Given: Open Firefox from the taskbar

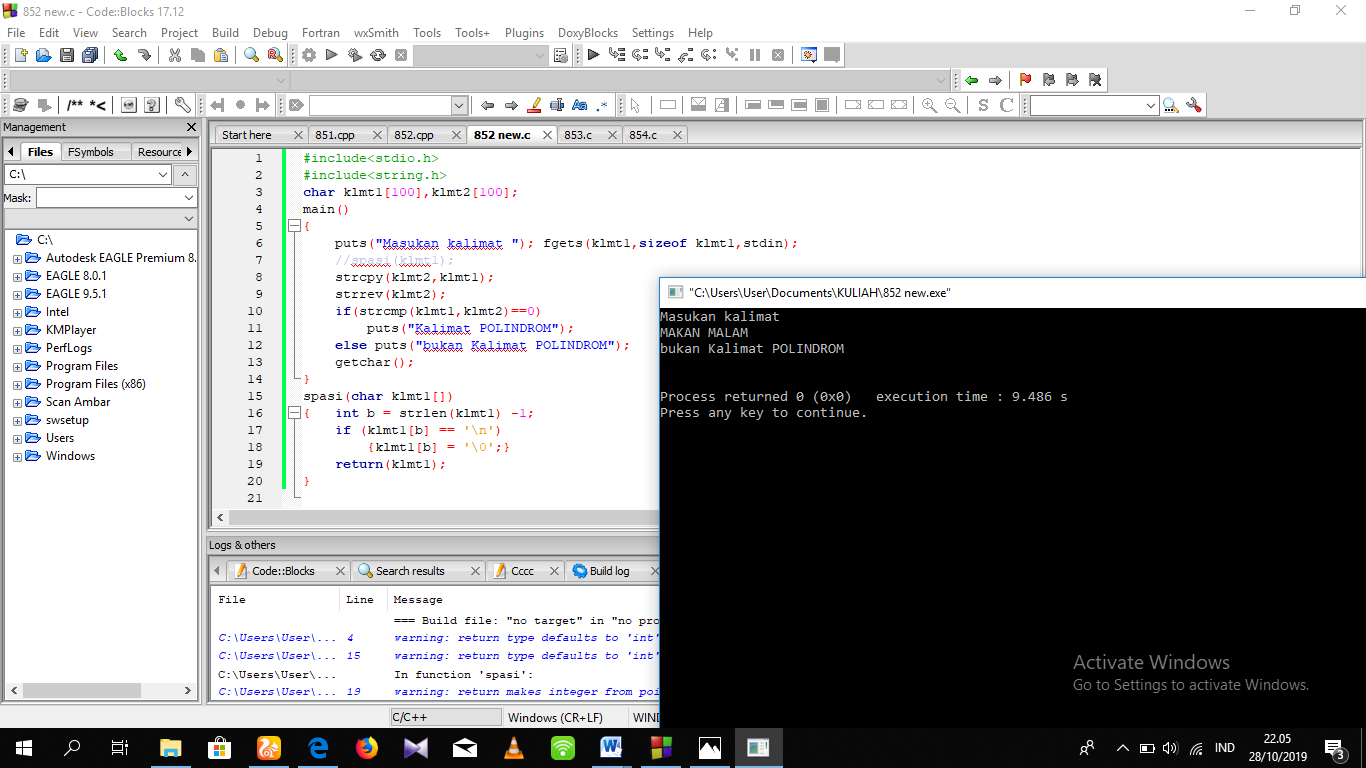Looking at the screenshot, I should (x=367, y=747).
